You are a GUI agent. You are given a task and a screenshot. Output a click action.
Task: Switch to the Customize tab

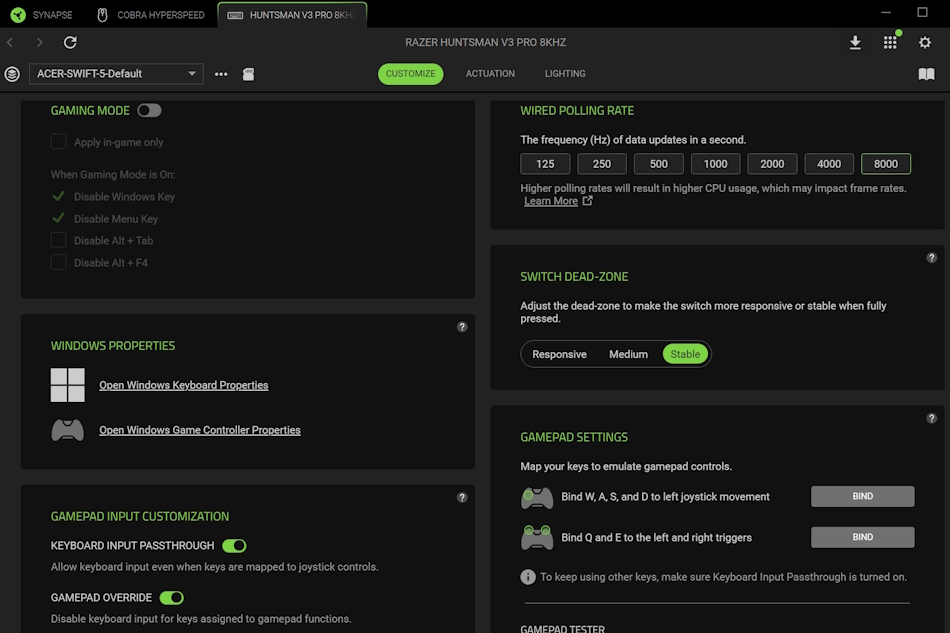tap(411, 74)
